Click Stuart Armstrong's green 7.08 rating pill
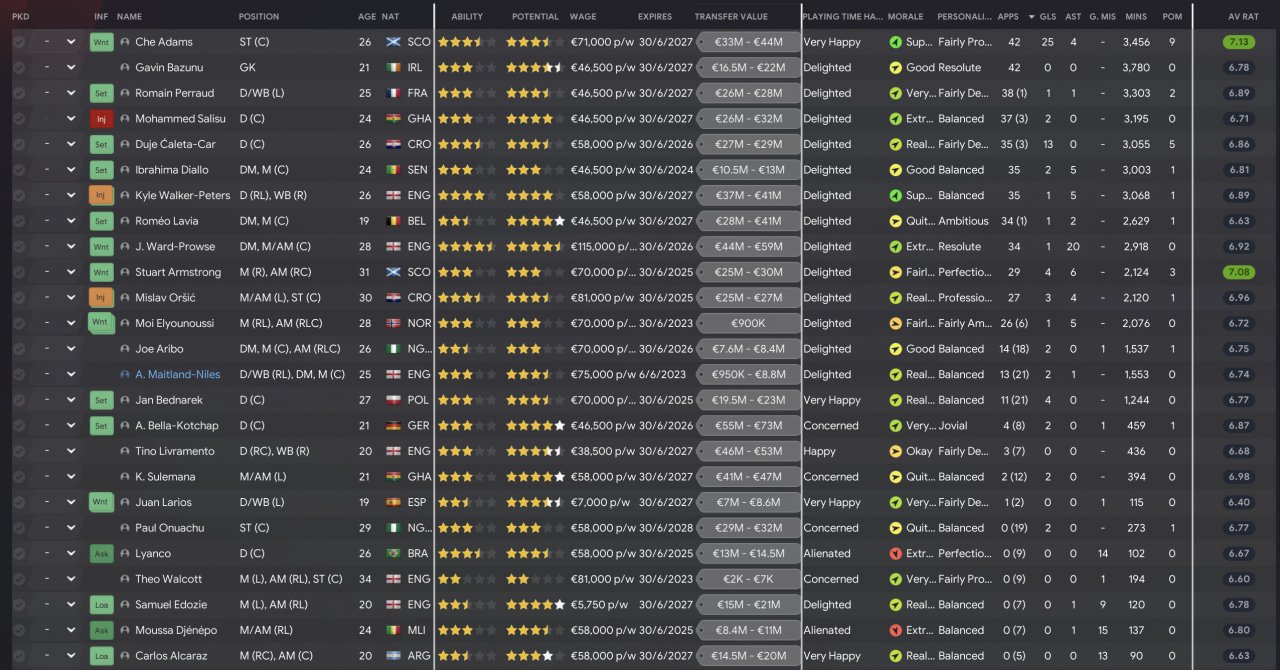This screenshot has height=670, width=1280. (1239, 272)
